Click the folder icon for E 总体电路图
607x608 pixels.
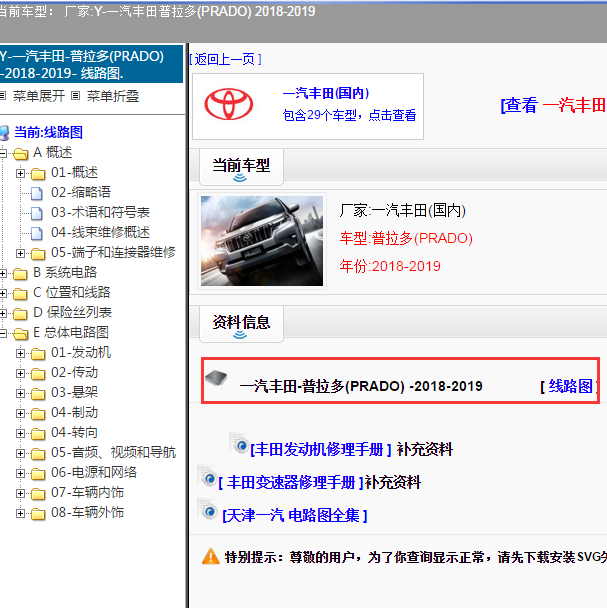pyautogui.click(x=21, y=334)
